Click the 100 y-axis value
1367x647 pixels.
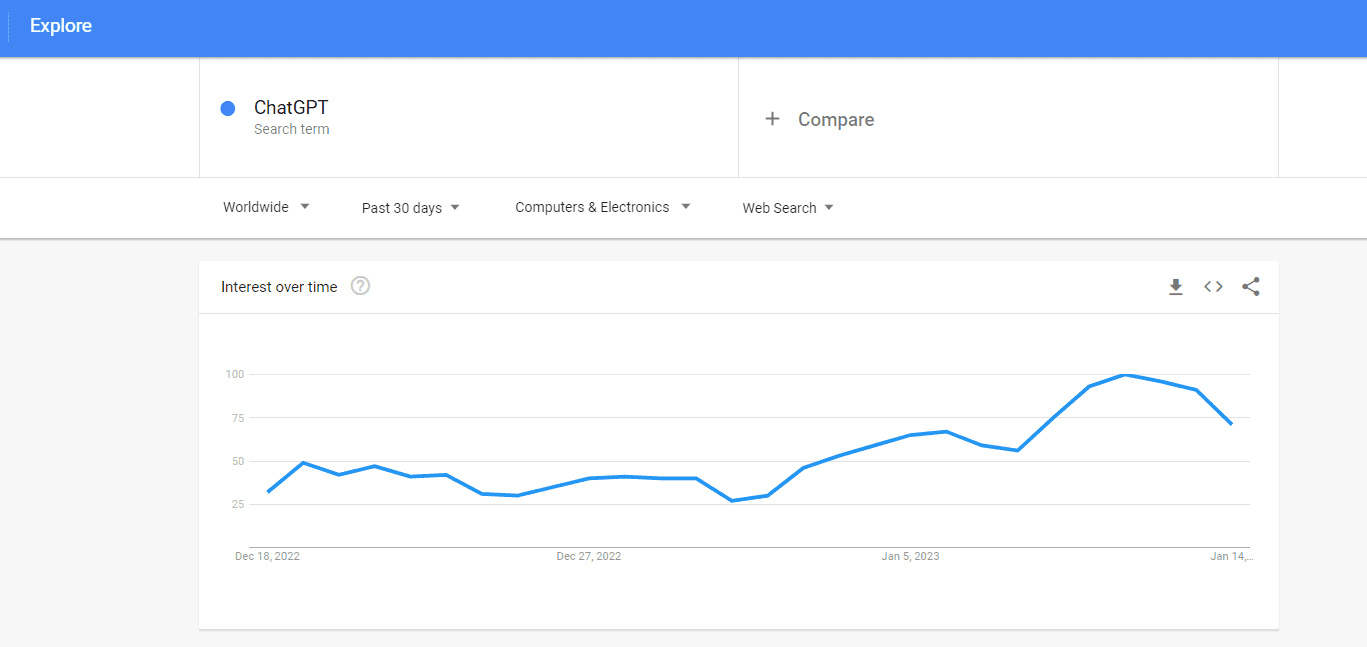tap(235, 374)
